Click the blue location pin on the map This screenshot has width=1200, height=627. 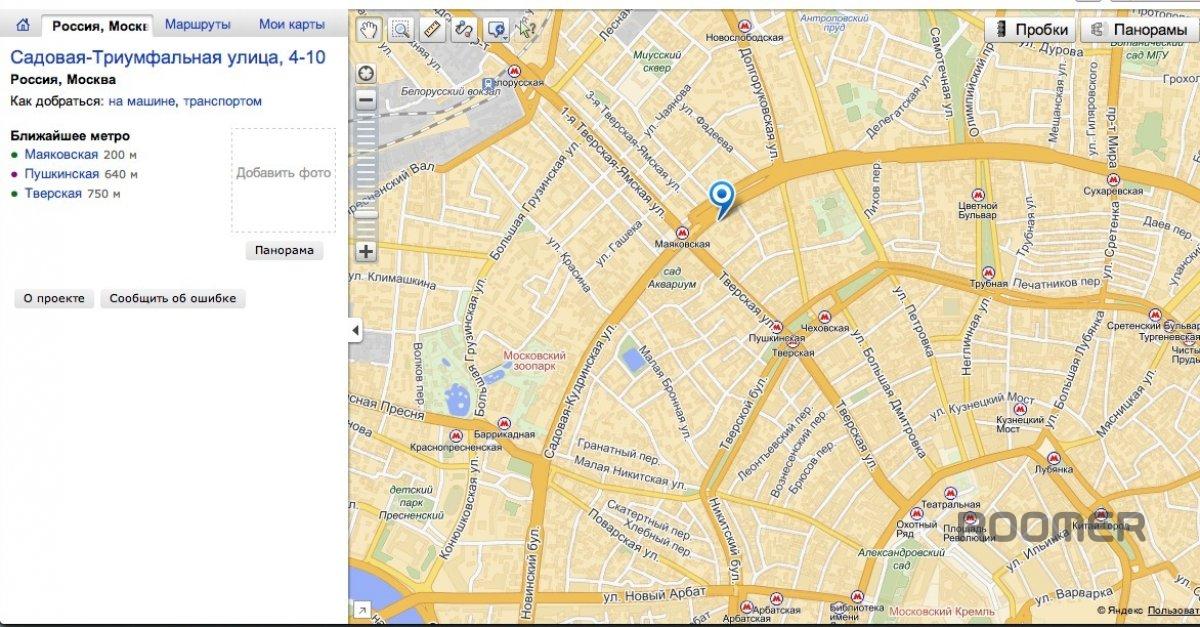coord(720,198)
